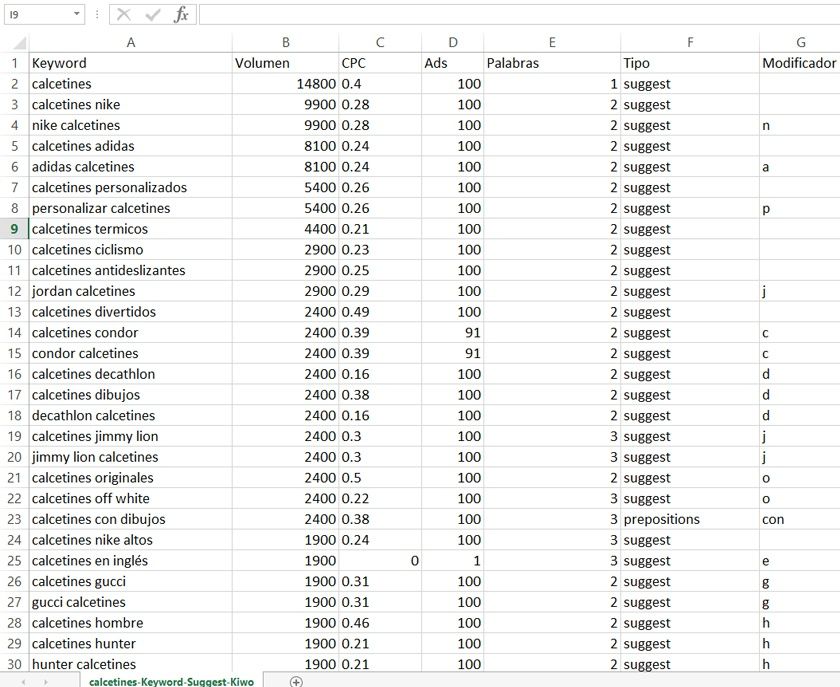Screen dimensions: 840x687
Task: Click the Enter checkmark icon in formula bar
Action: pos(153,14)
